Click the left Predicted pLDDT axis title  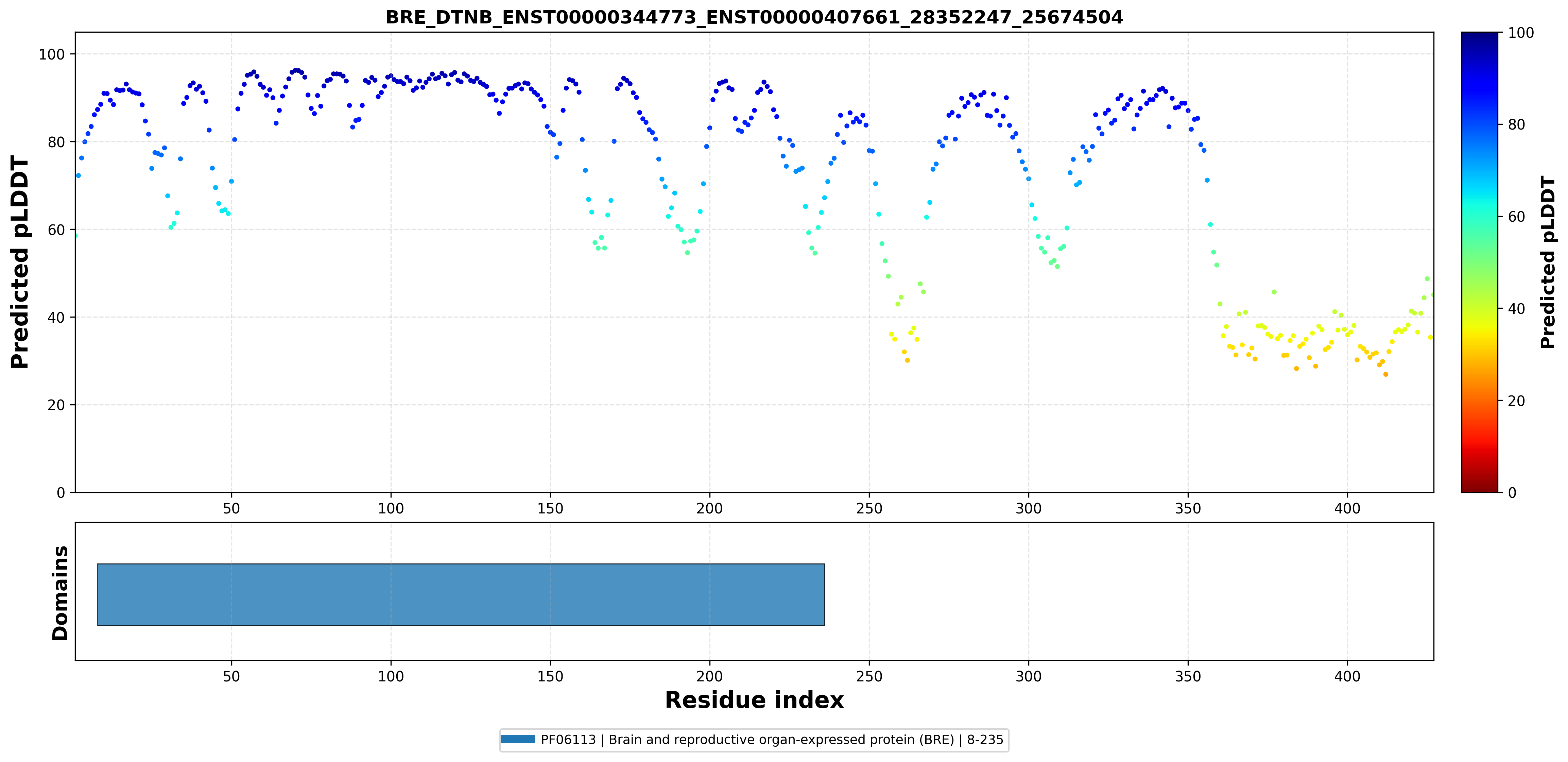tap(19, 262)
